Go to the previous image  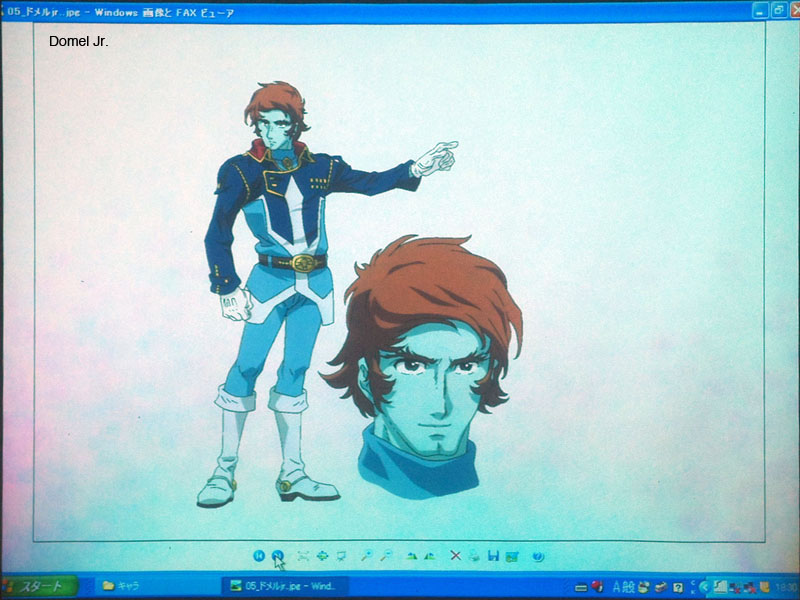tap(259, 556)
